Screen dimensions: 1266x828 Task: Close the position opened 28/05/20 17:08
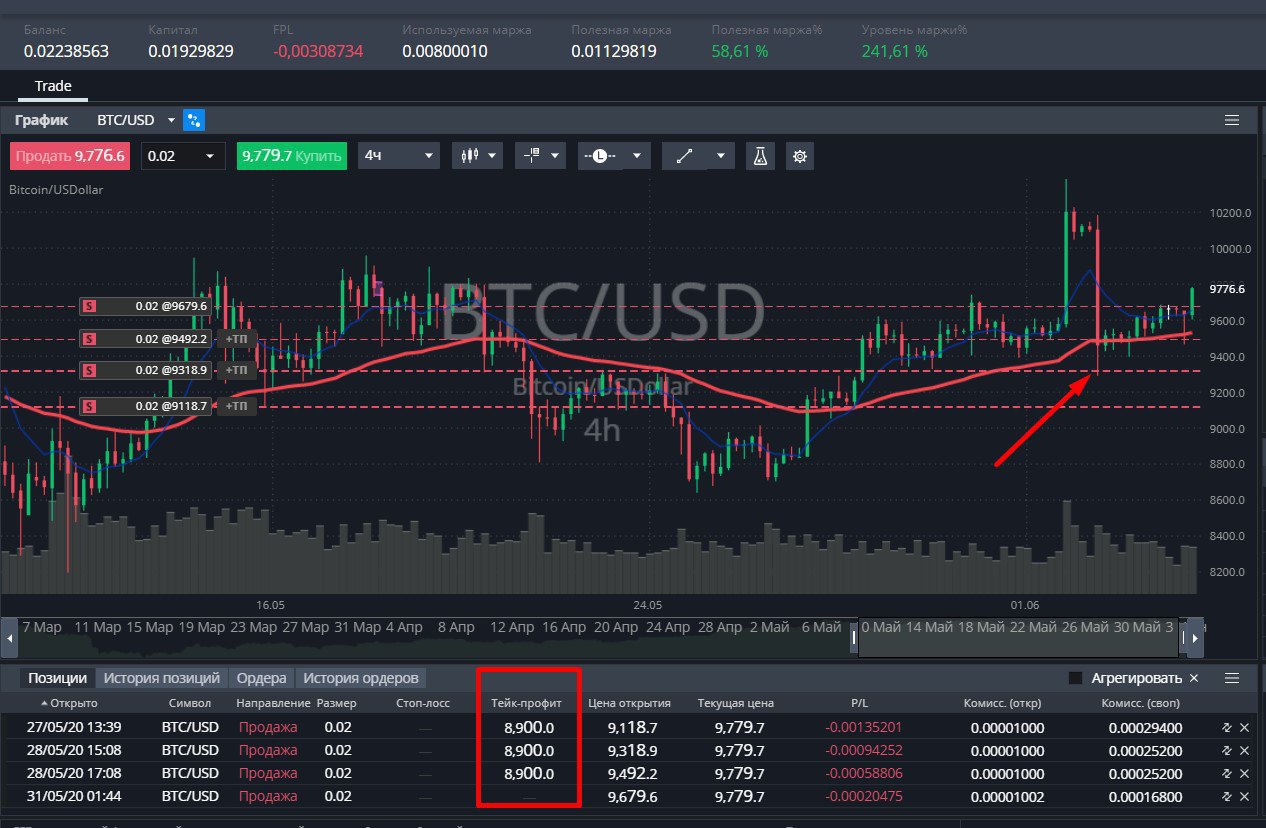coord(1245,773)
